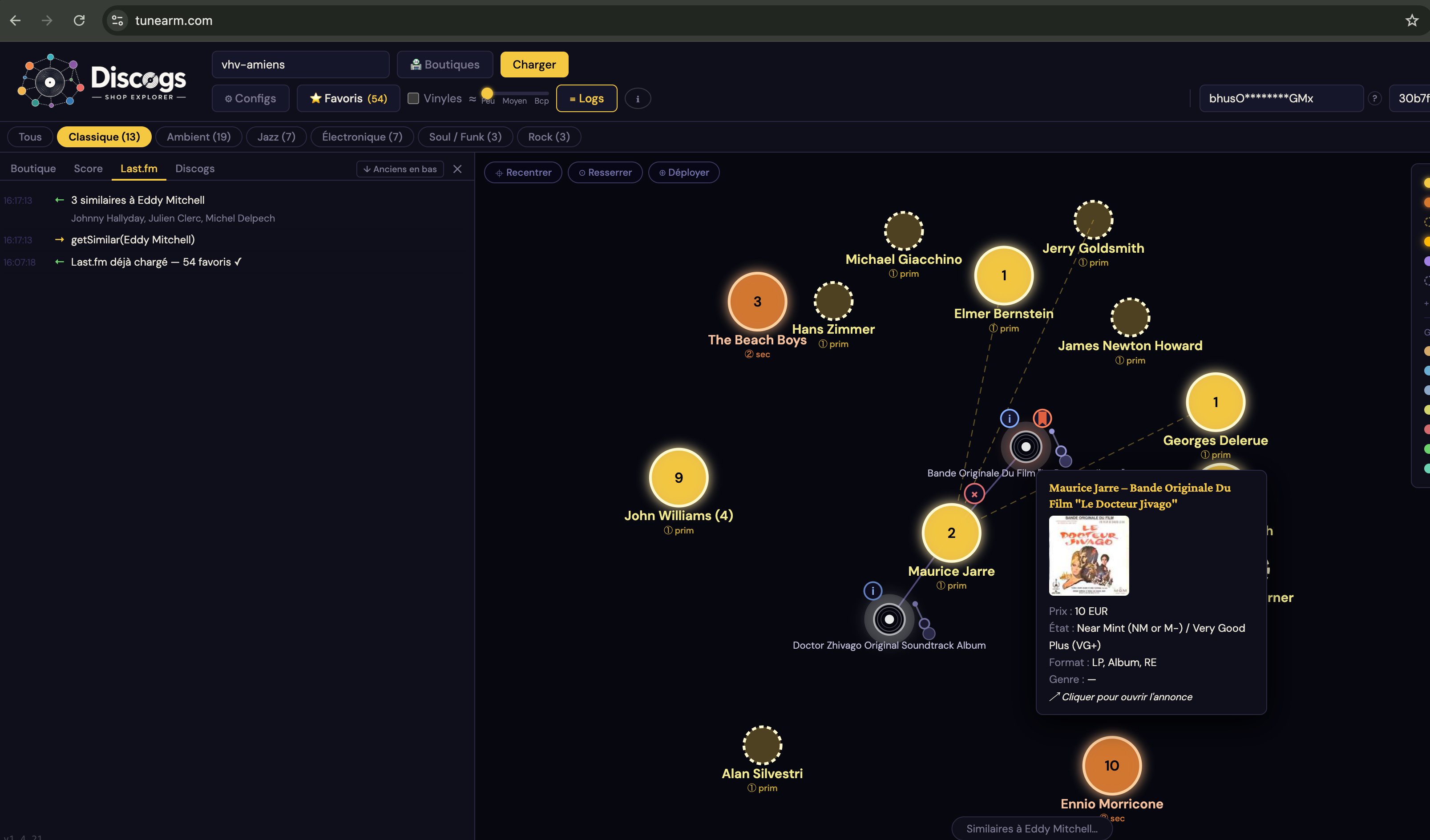Image resolution: width=1430 pixels, height=840 pixels.
Task: Select the Michael Giacchino dashed node
Action: coord(903,231)
